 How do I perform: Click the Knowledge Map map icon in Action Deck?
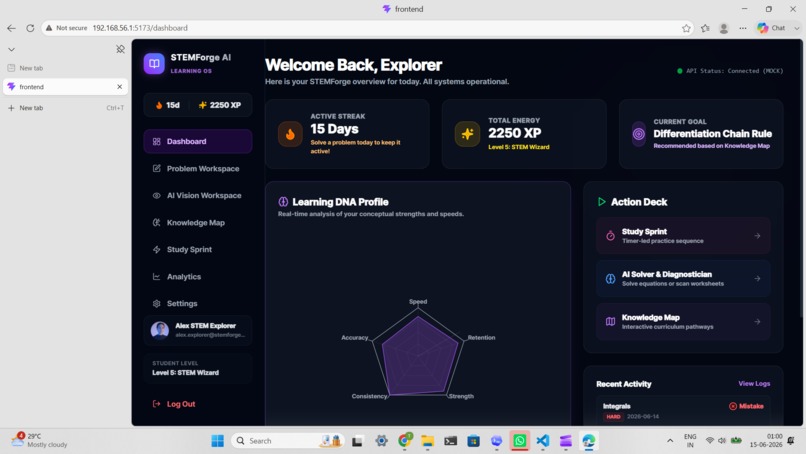point(610,321)
